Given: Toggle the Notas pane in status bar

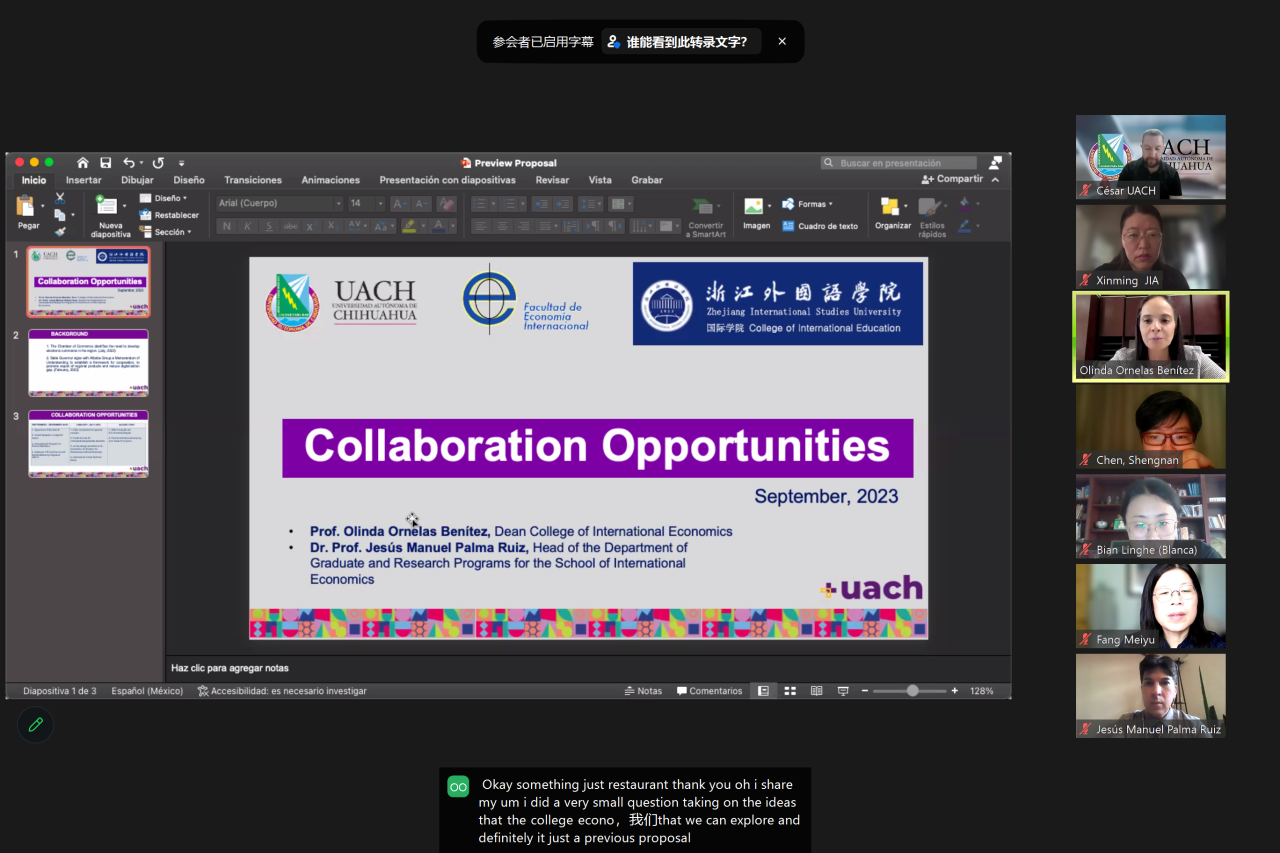Looking at the screenshot, I should (x=643, y=691).
